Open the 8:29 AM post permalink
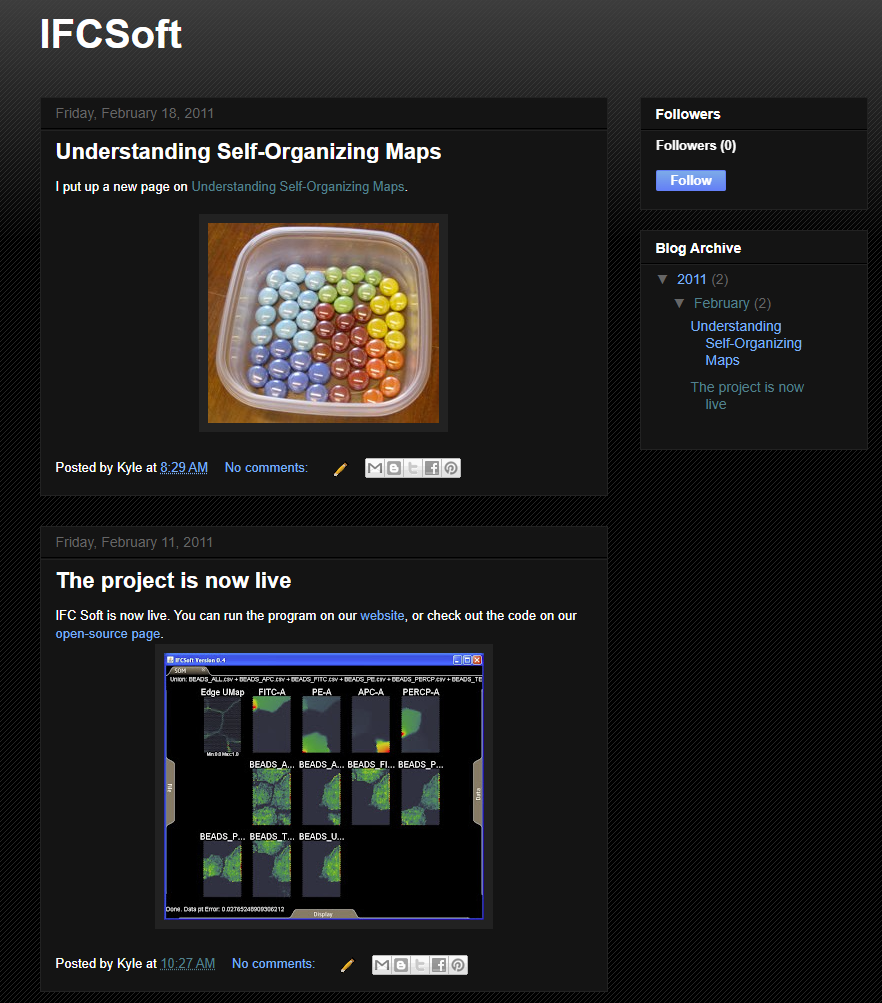 [x=184, y=468]
